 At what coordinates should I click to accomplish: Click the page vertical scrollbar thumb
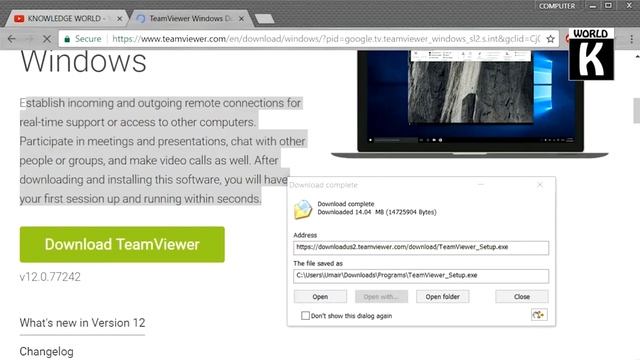tap(636, 110)
